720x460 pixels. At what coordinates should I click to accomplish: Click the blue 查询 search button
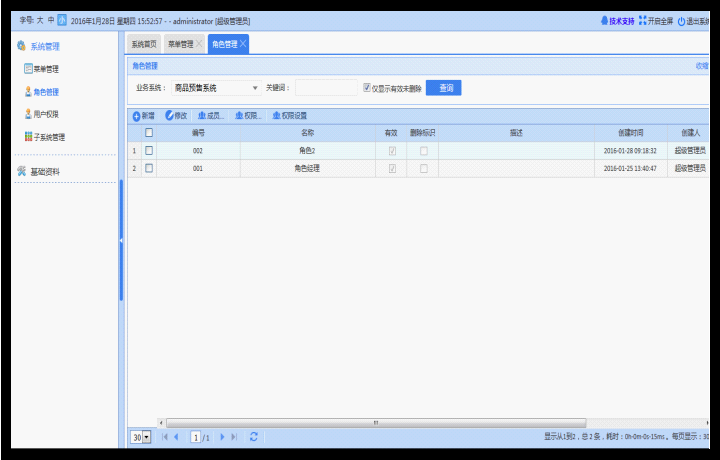coord(444,88)
